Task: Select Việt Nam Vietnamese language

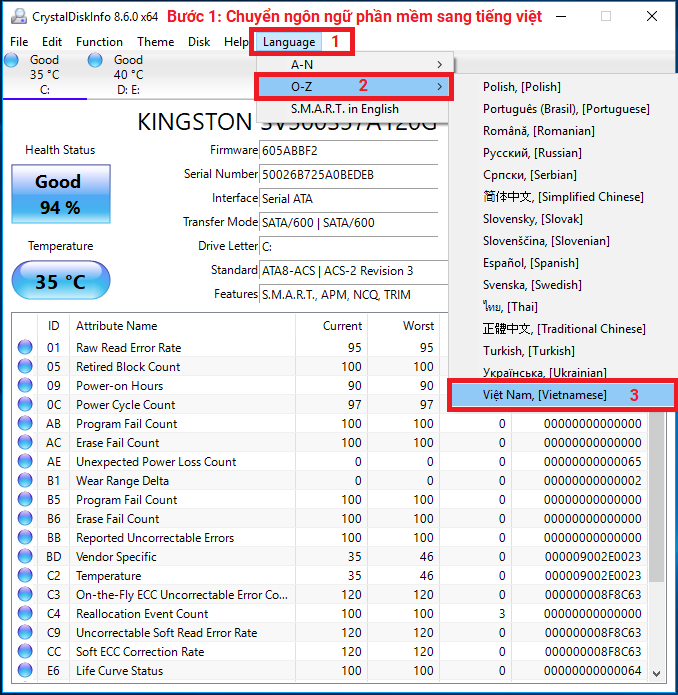Action: pos(561,394)
